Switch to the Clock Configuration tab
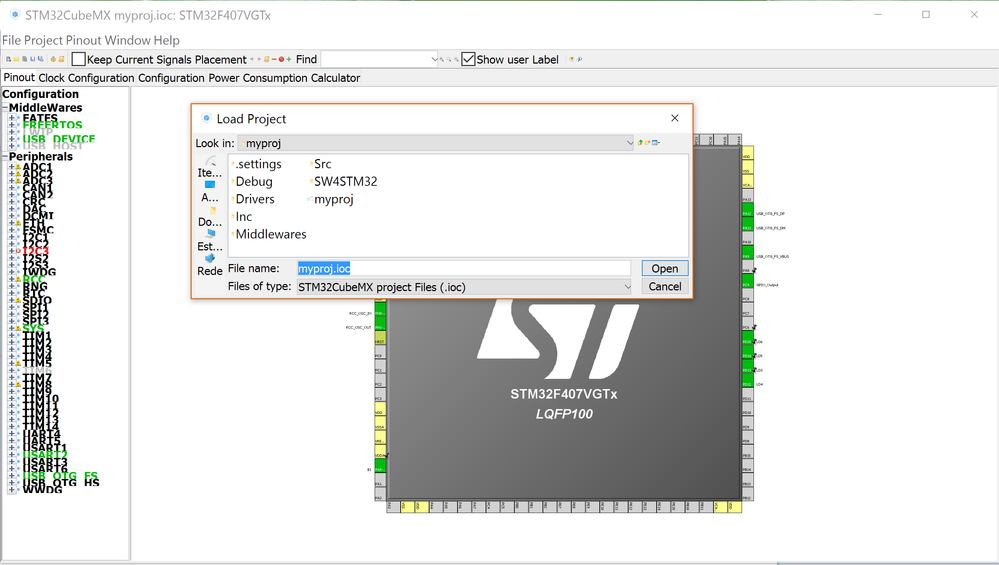Image resolution: width=999 pixels, height=565 pixels. [86, 78]
